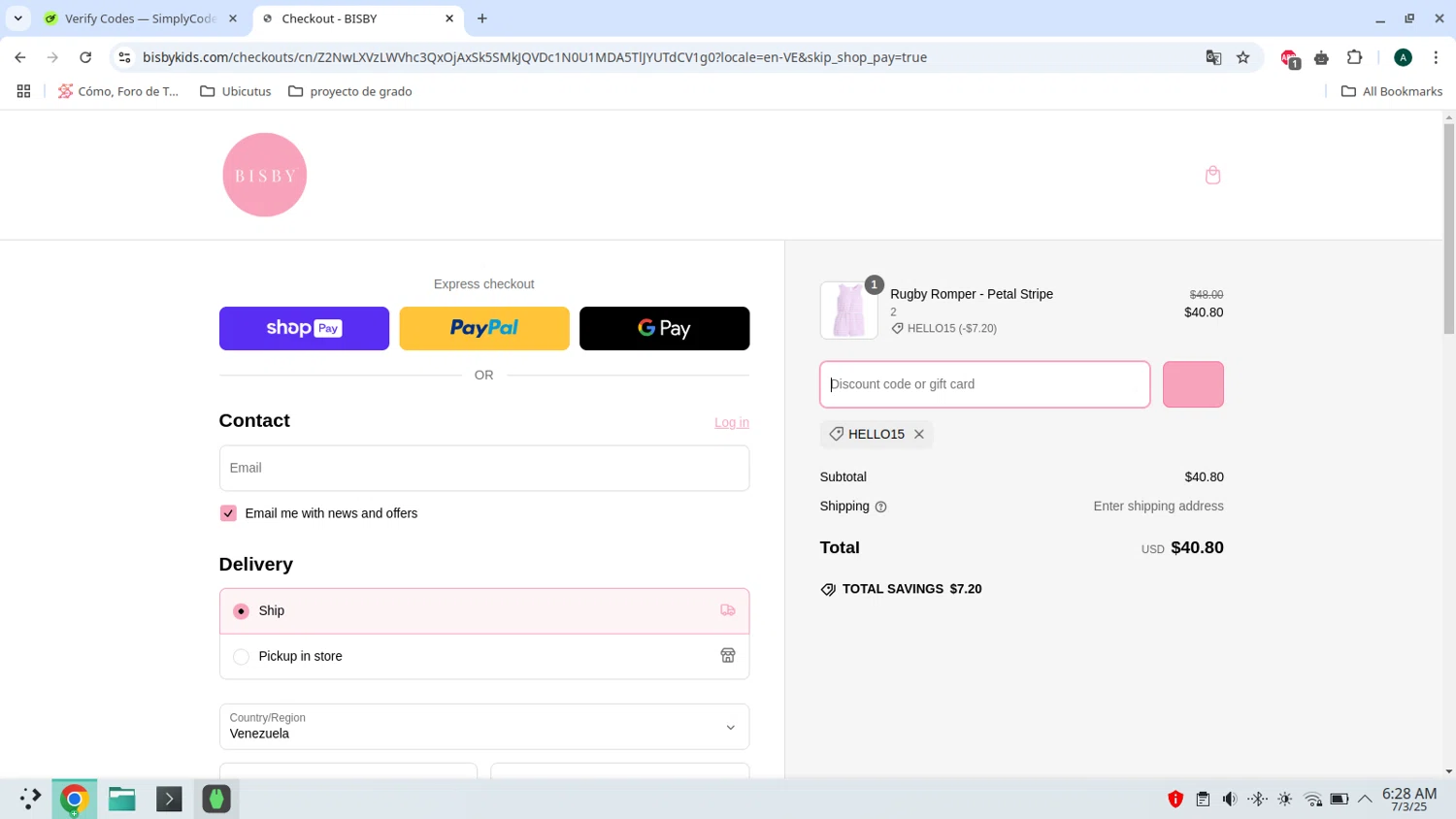Click the red ad blocker extension icon
This screenshot has height=819, width=1456.
(x=1289, y=58)
